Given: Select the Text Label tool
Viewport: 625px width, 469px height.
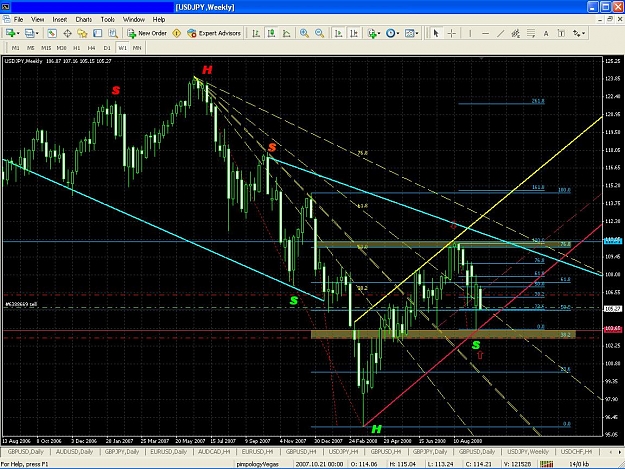Looking at the screenshot, I should tap(561, 33).
